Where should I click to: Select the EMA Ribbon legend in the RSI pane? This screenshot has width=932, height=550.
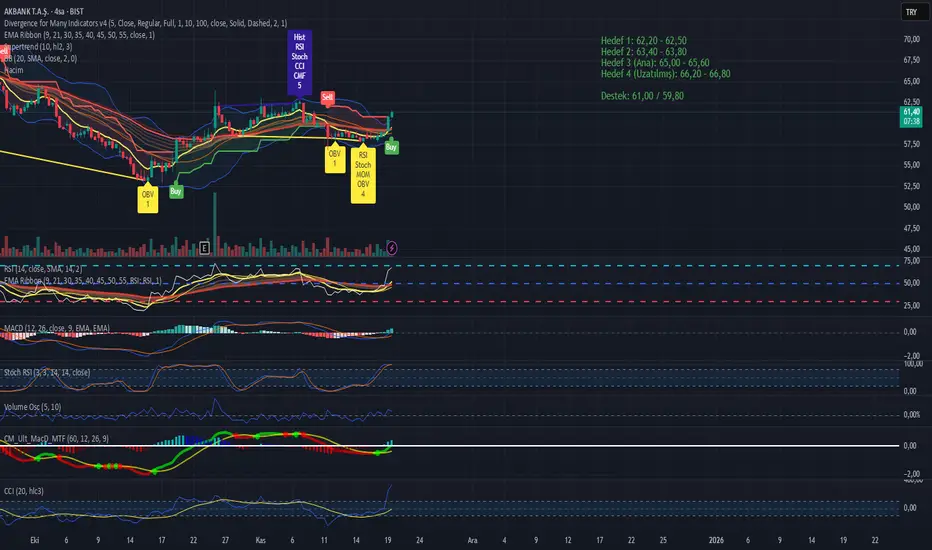pyautogui.click(x=83, y=281)
